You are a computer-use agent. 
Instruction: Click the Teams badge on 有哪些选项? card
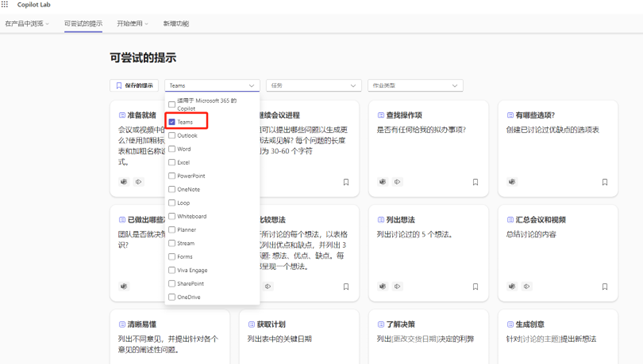(x=512, y=182)
